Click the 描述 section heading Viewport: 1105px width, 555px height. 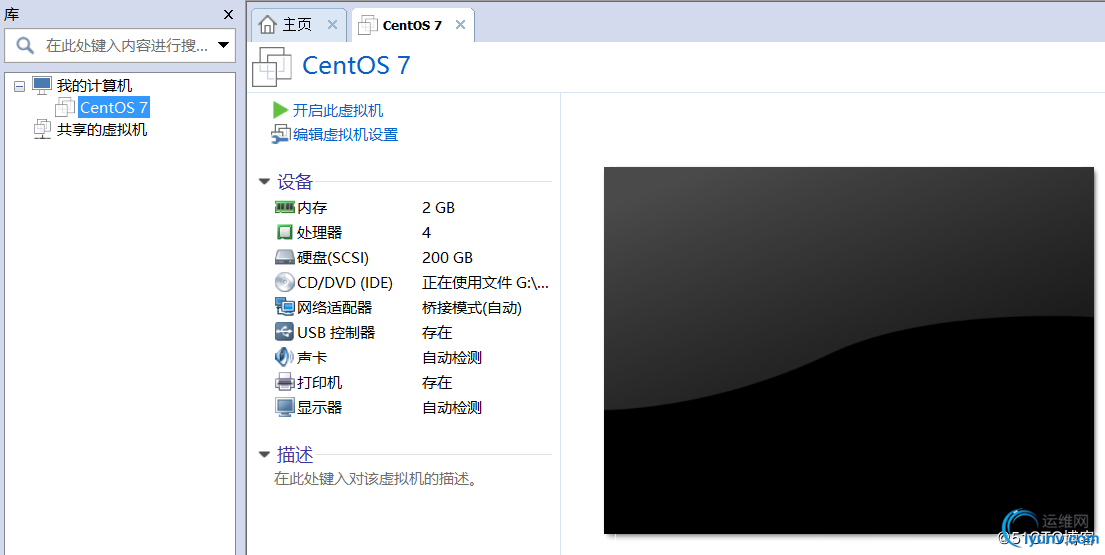click(295, 454)
